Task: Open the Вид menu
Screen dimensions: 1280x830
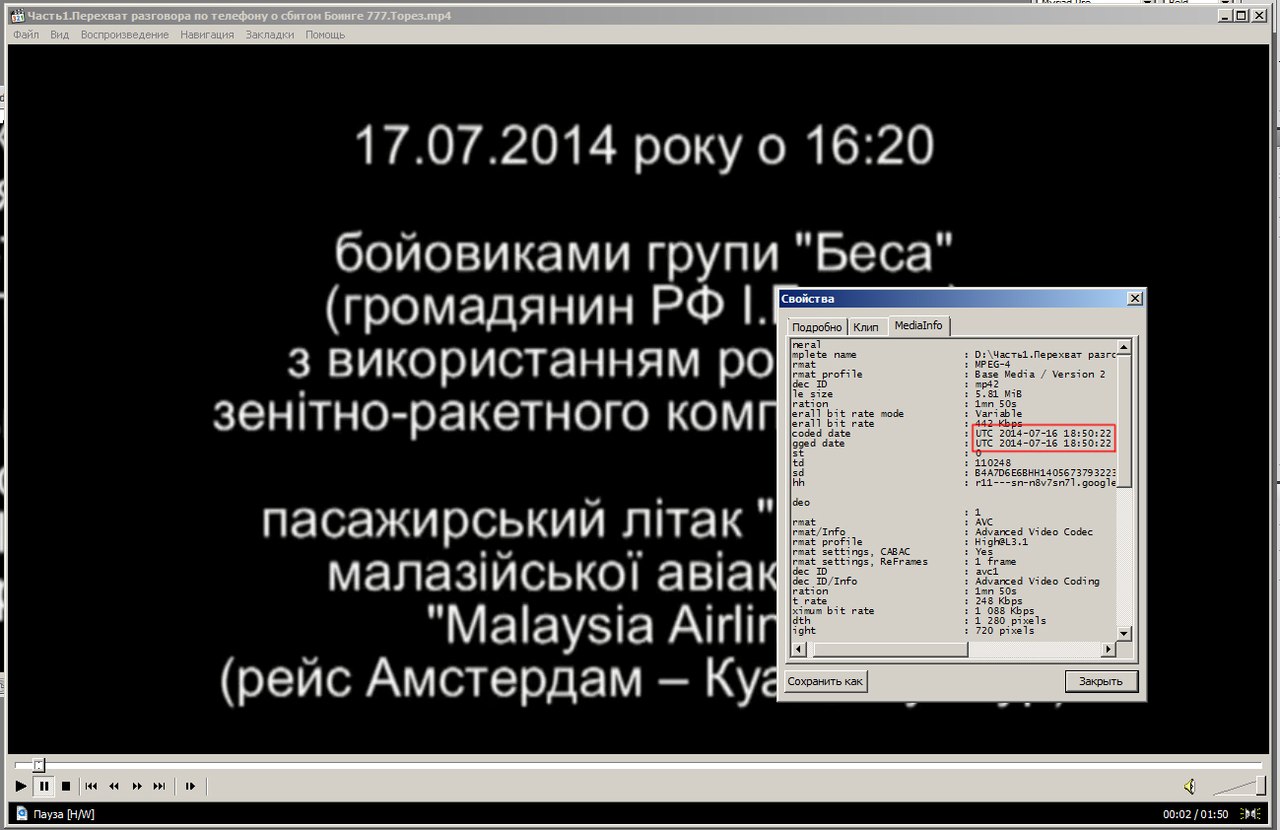Action: 60,34
